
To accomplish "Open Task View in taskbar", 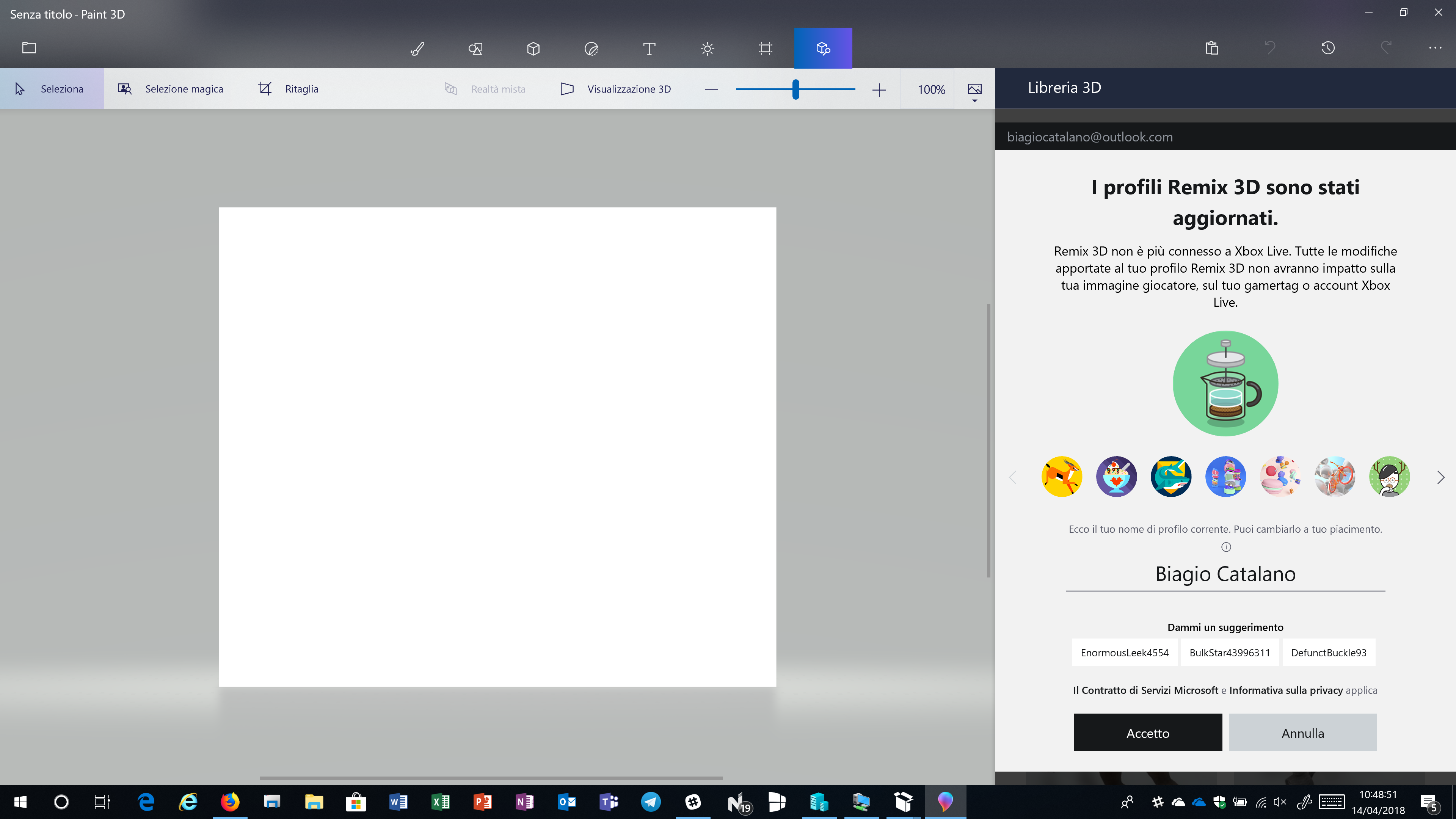I will click(102, 802).
